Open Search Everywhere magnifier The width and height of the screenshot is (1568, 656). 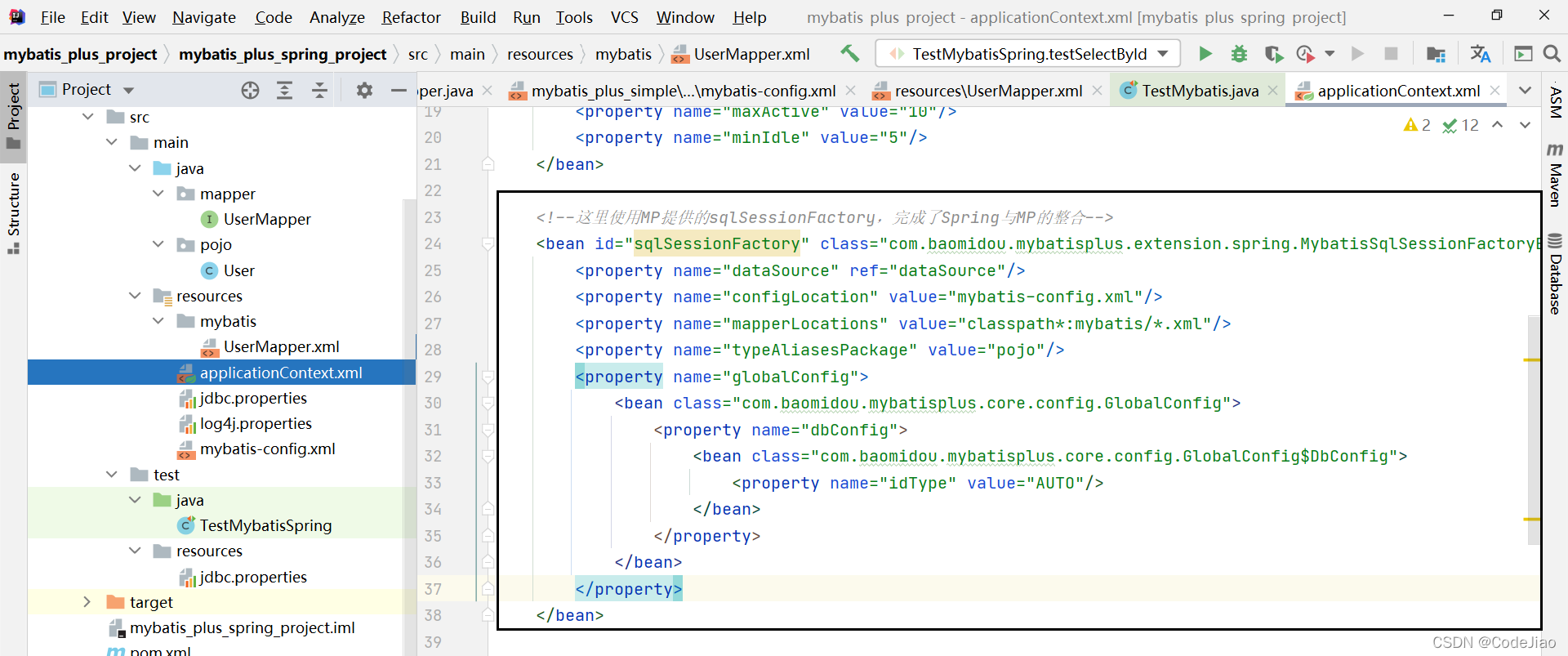1552,54
